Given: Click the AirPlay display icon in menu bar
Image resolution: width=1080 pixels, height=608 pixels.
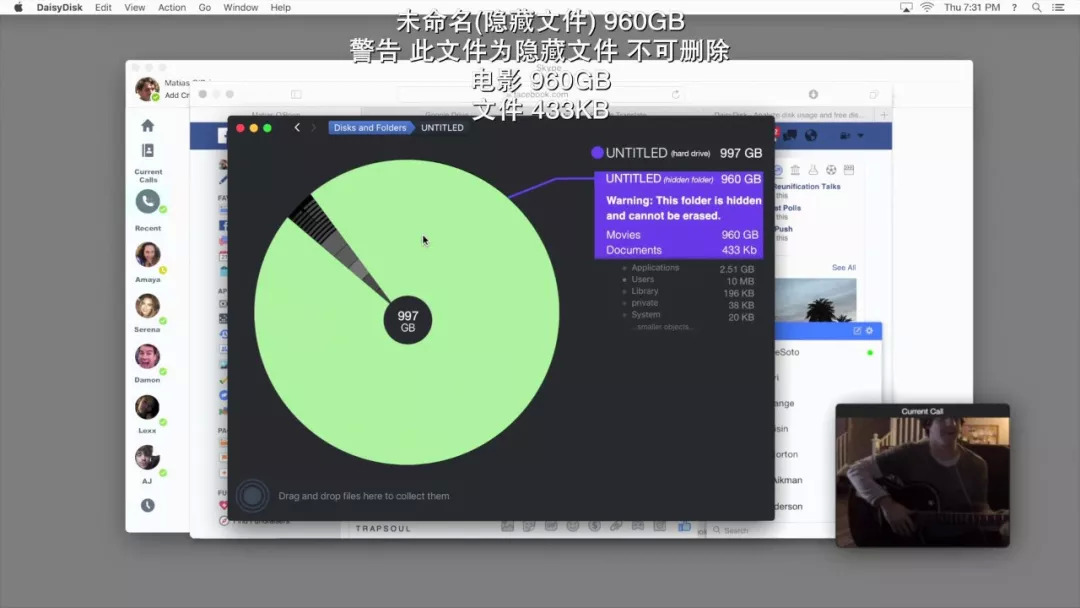Looking at the screenshot, I should [x=906, y=8].
